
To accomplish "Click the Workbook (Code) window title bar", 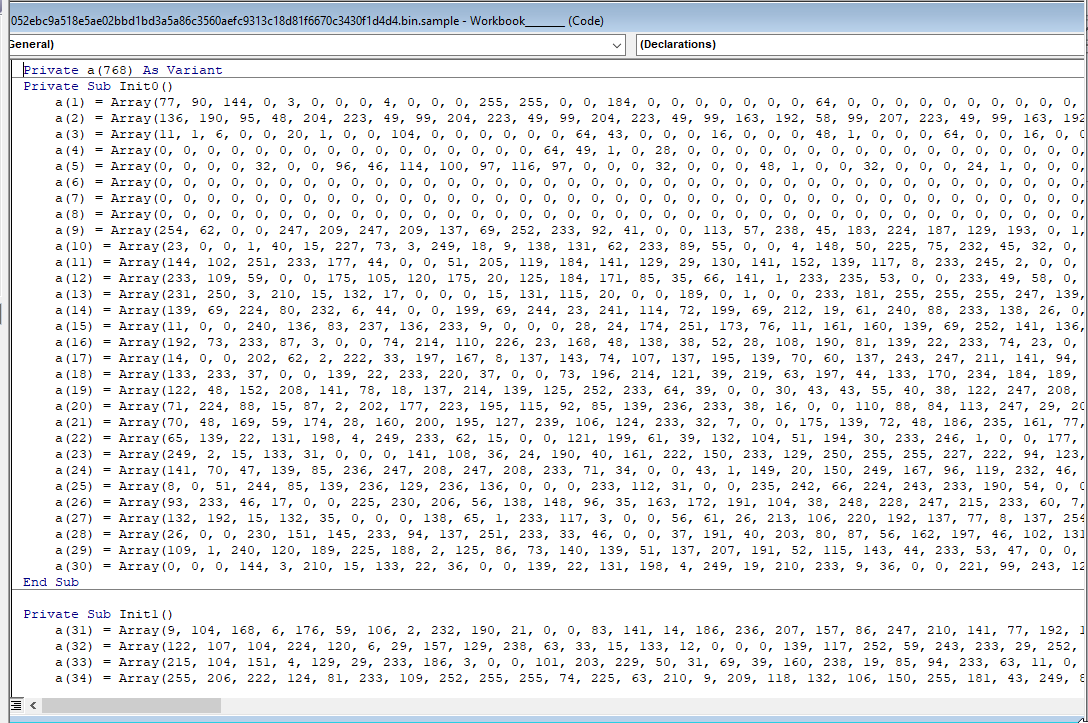I will pos(400,20).
